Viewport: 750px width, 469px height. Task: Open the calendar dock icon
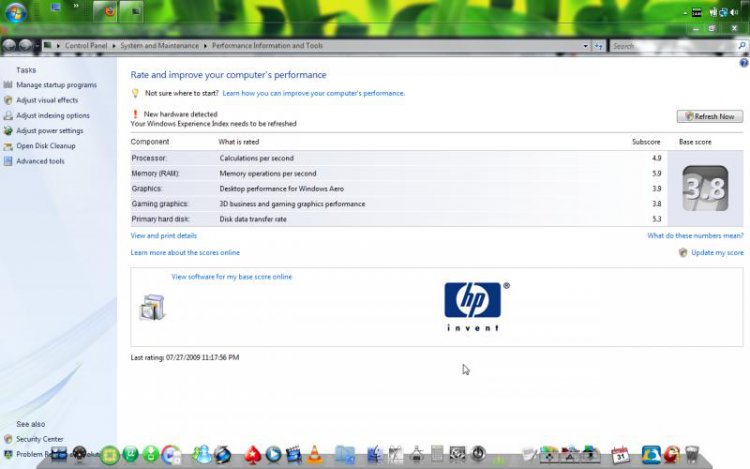620,455
